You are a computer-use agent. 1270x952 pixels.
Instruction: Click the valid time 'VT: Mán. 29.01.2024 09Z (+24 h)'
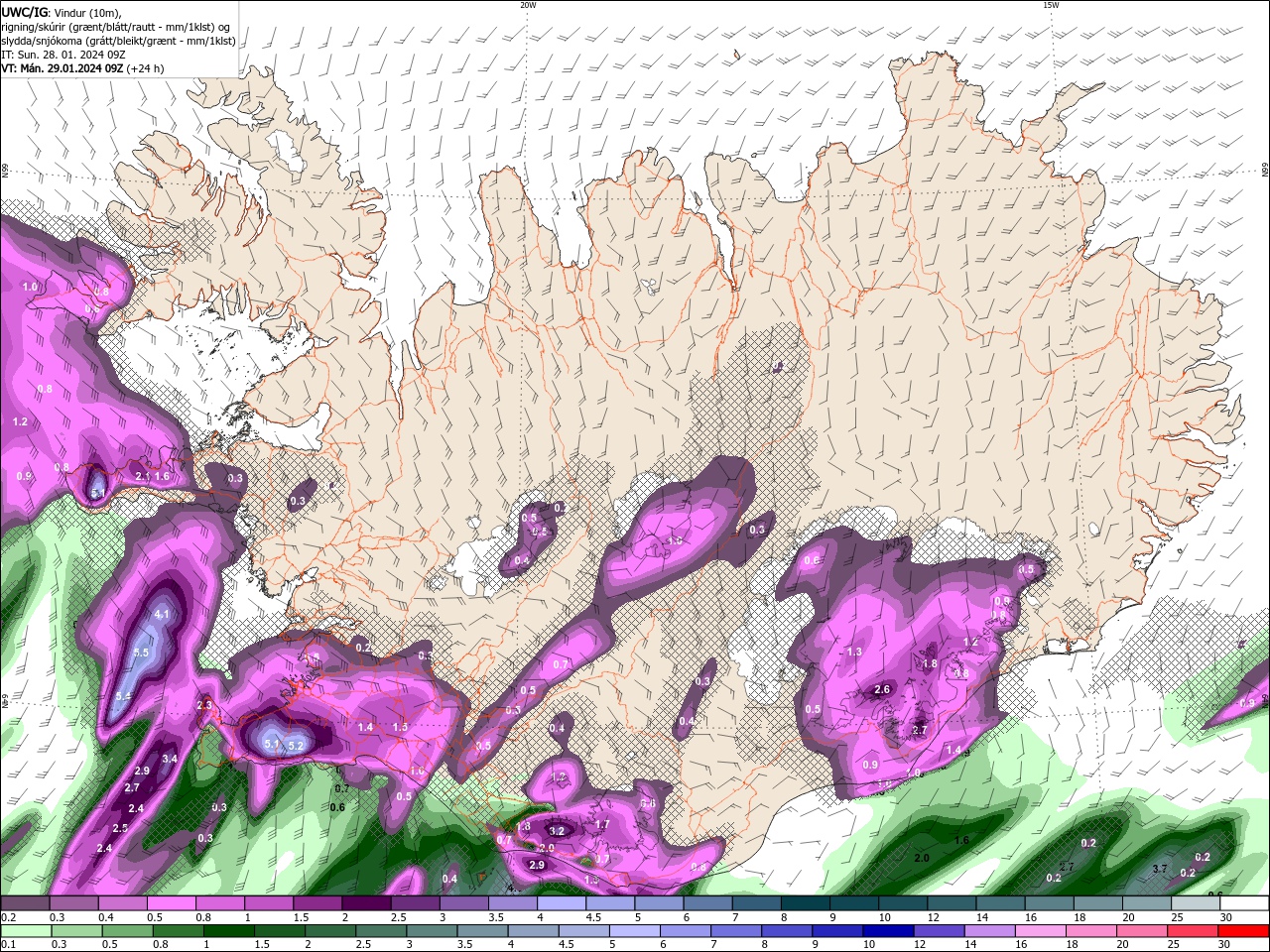click(x=82, y=68)
